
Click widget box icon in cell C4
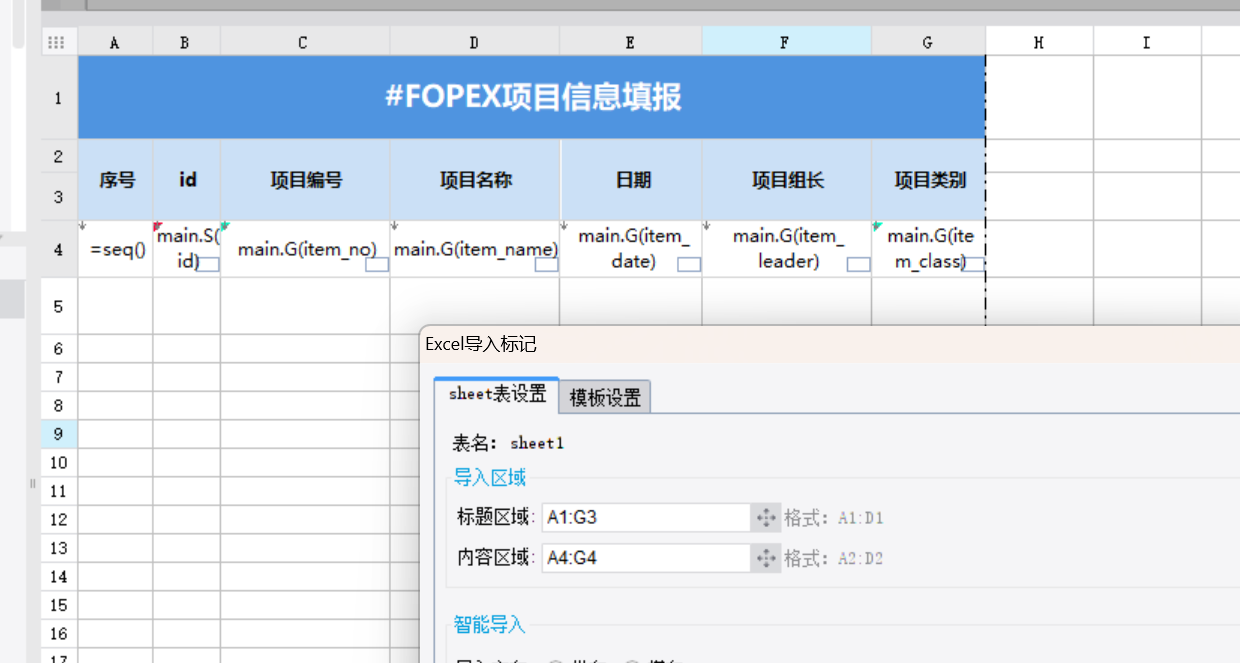click(x=377, y=265)
